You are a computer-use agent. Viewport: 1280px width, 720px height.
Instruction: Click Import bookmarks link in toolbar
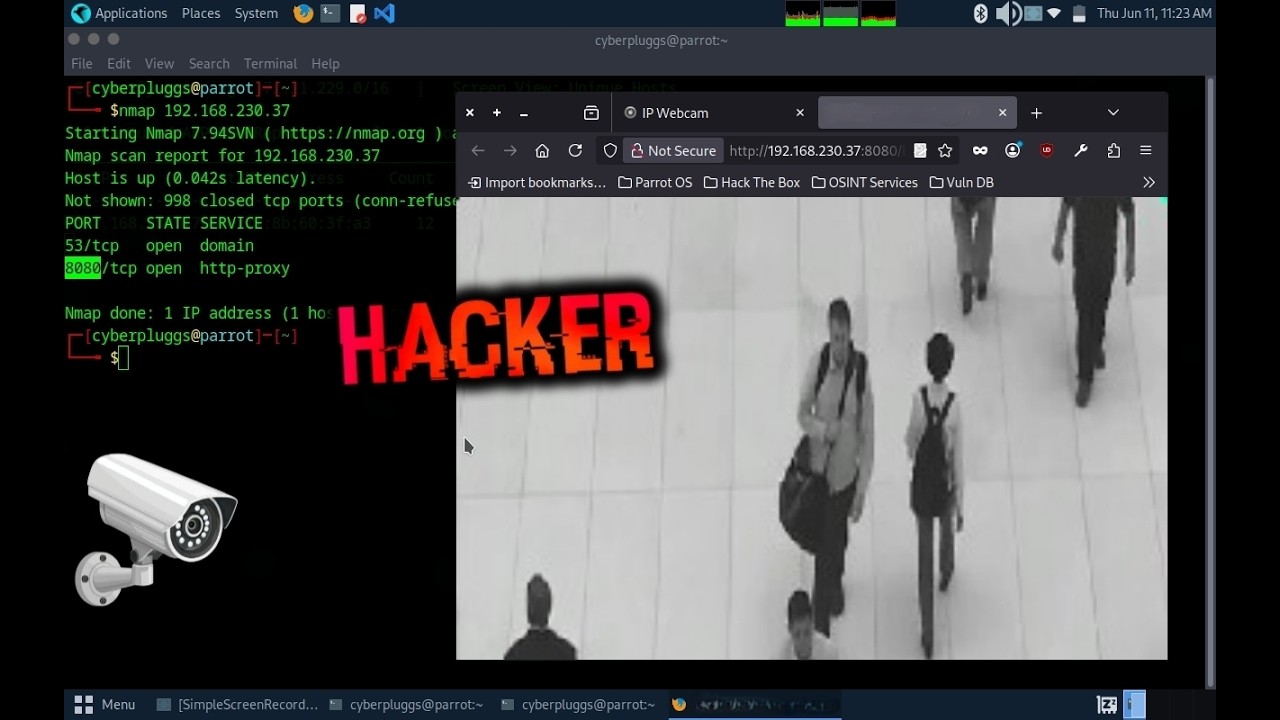537,182
